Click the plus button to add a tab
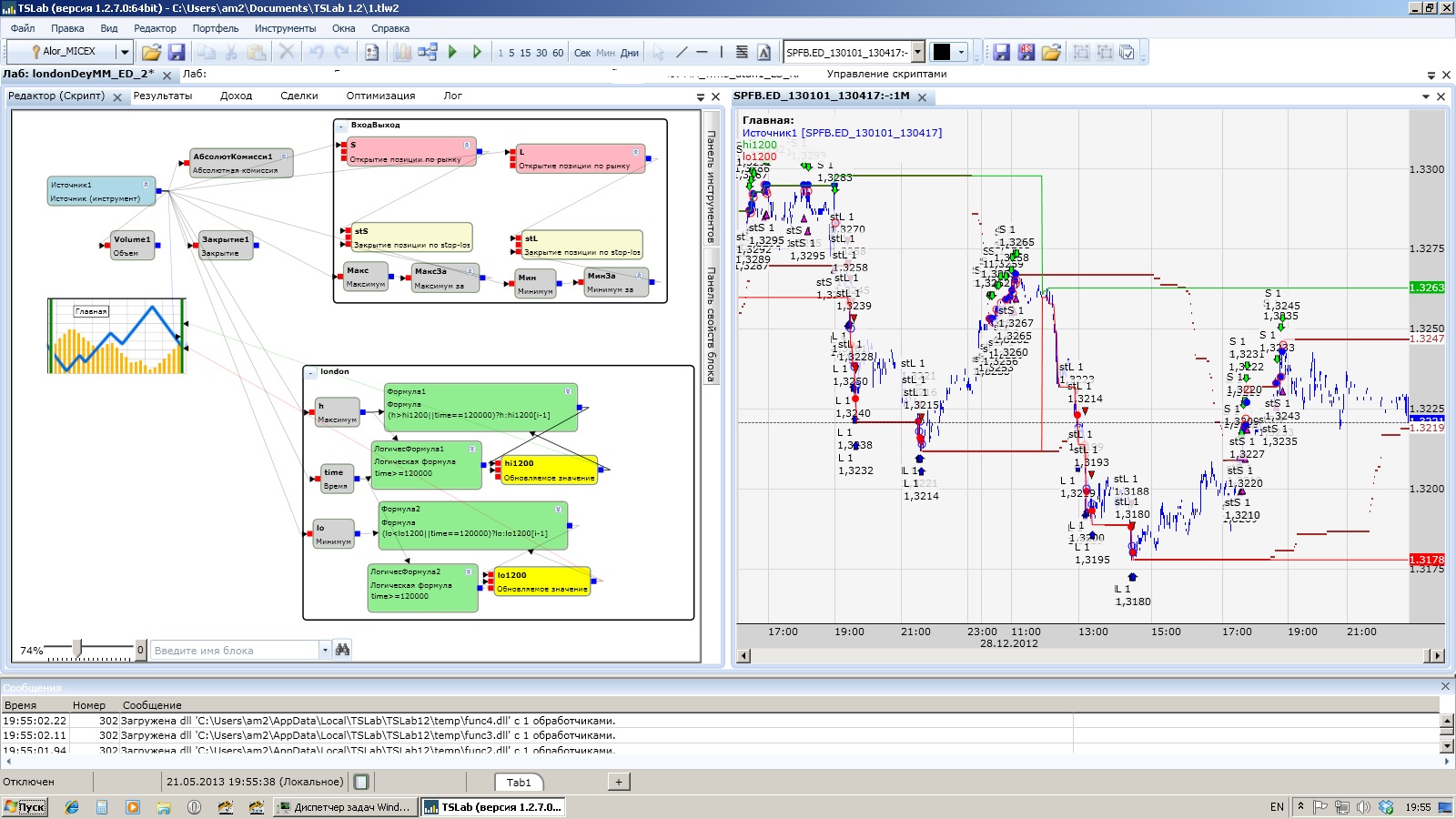Screen dimensions: 1456x819 pos(618,782)
